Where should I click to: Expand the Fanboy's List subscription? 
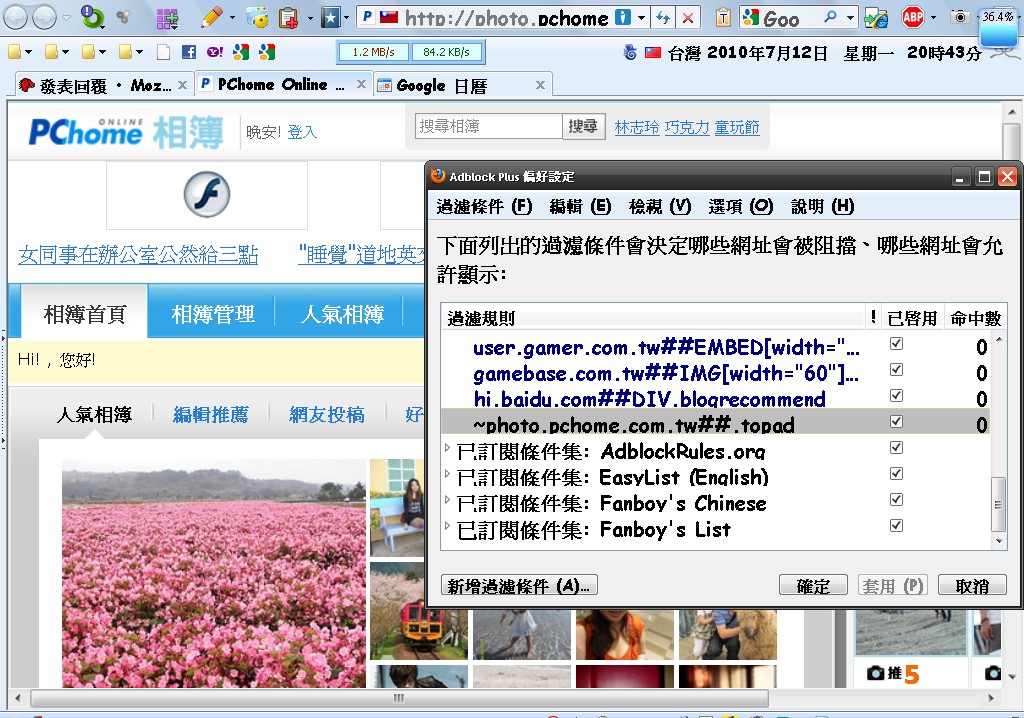(x=447, y=527)
